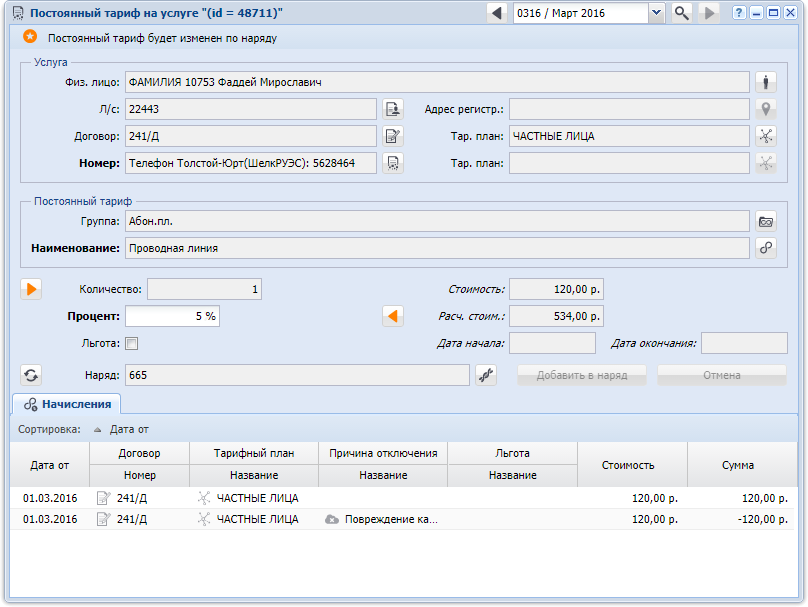This screenshot has width=808, height=607.
Task: Click the Дата от column header
Action: [49, 465]
